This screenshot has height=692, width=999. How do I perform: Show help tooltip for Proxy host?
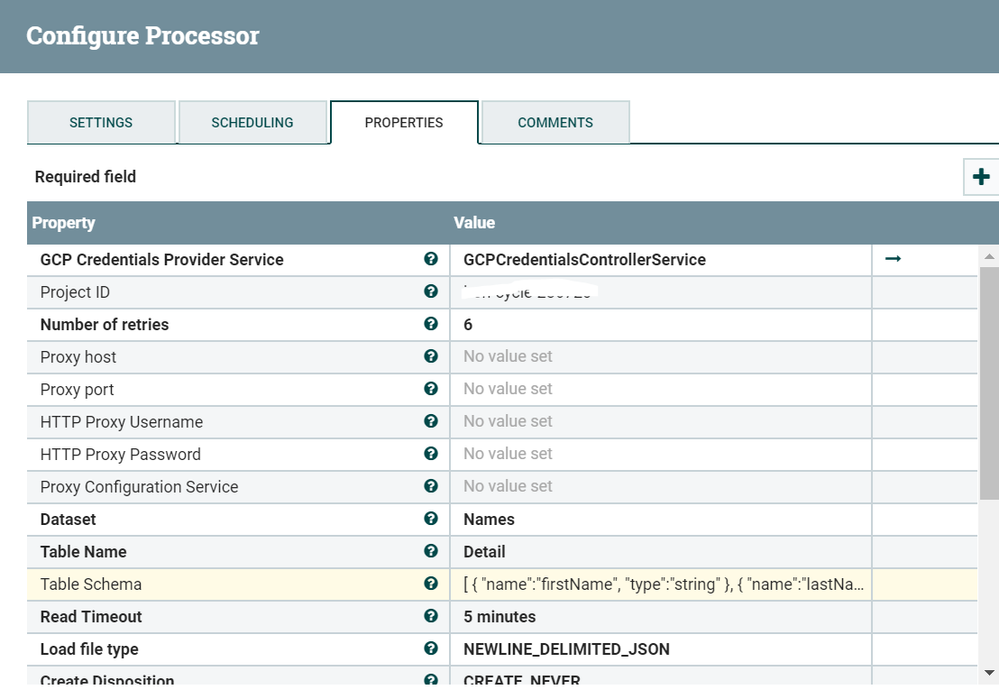431,357
